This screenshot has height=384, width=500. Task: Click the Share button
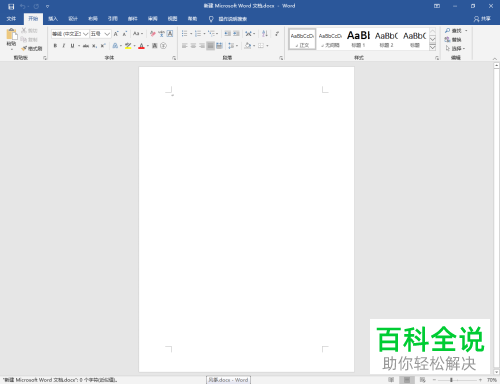click(482, 19)
